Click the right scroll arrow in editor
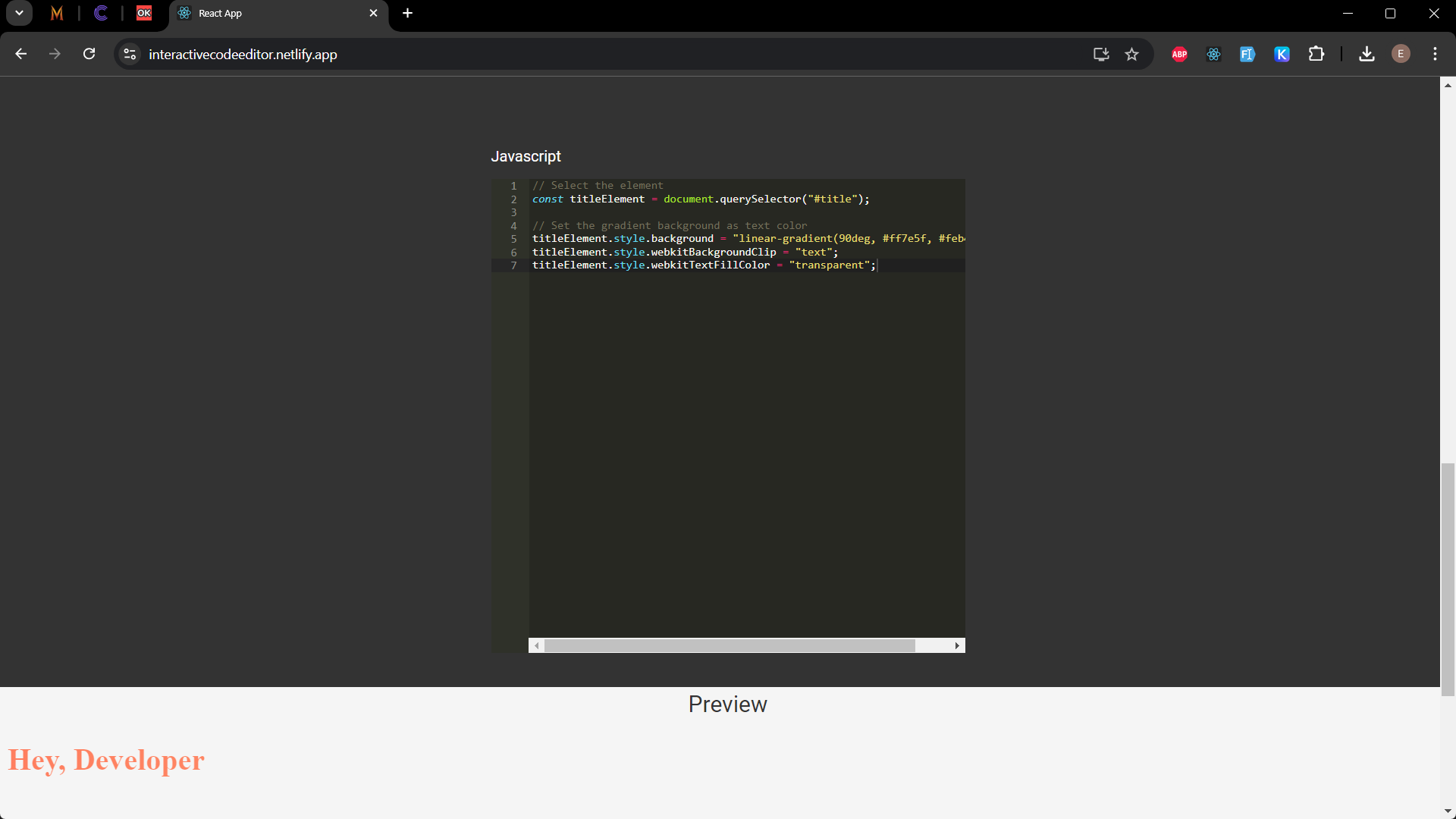The image size is (1456, 819). coord(957,645)
